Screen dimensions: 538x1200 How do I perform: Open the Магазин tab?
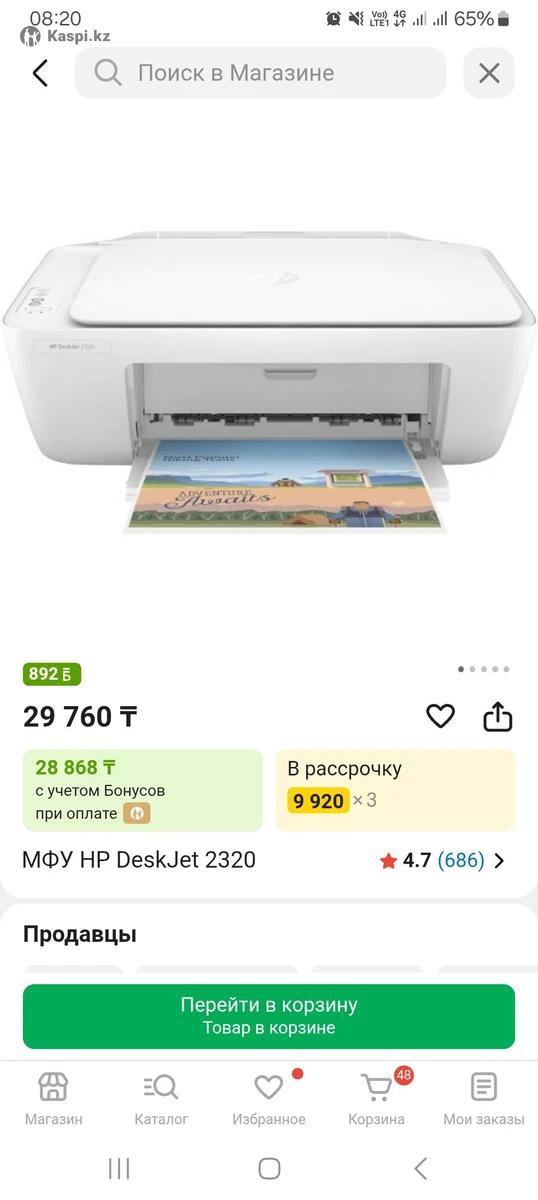coord(53,1099)
